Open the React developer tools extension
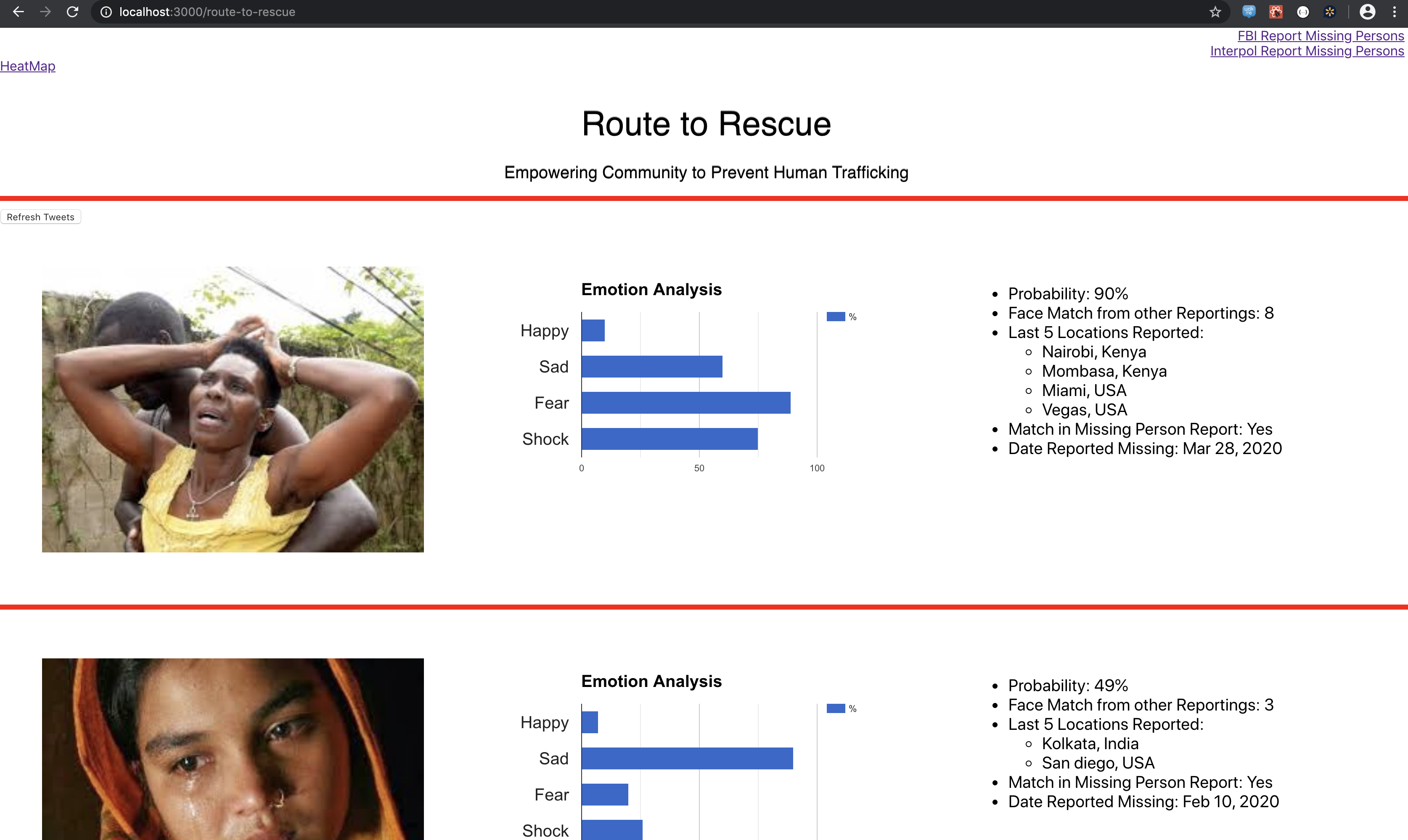 [x=1276, y=12]
